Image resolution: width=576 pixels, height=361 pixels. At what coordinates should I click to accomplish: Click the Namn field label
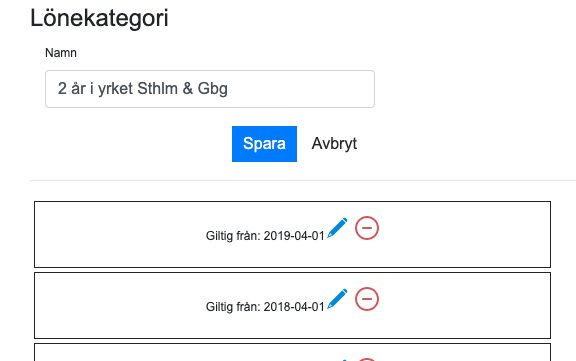[61, 53]
